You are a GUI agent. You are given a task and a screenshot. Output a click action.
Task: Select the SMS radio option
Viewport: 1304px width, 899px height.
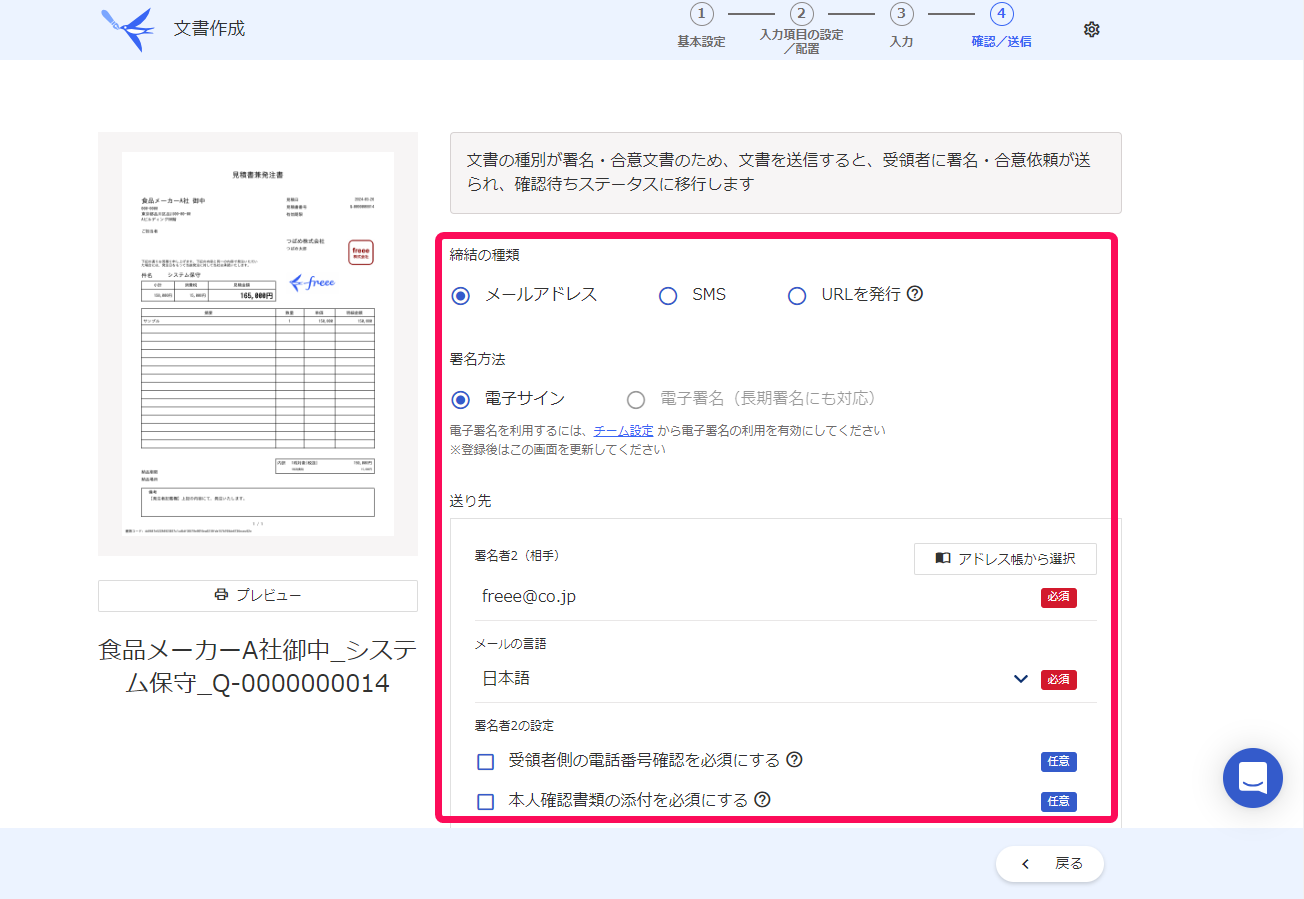[668, 296]
